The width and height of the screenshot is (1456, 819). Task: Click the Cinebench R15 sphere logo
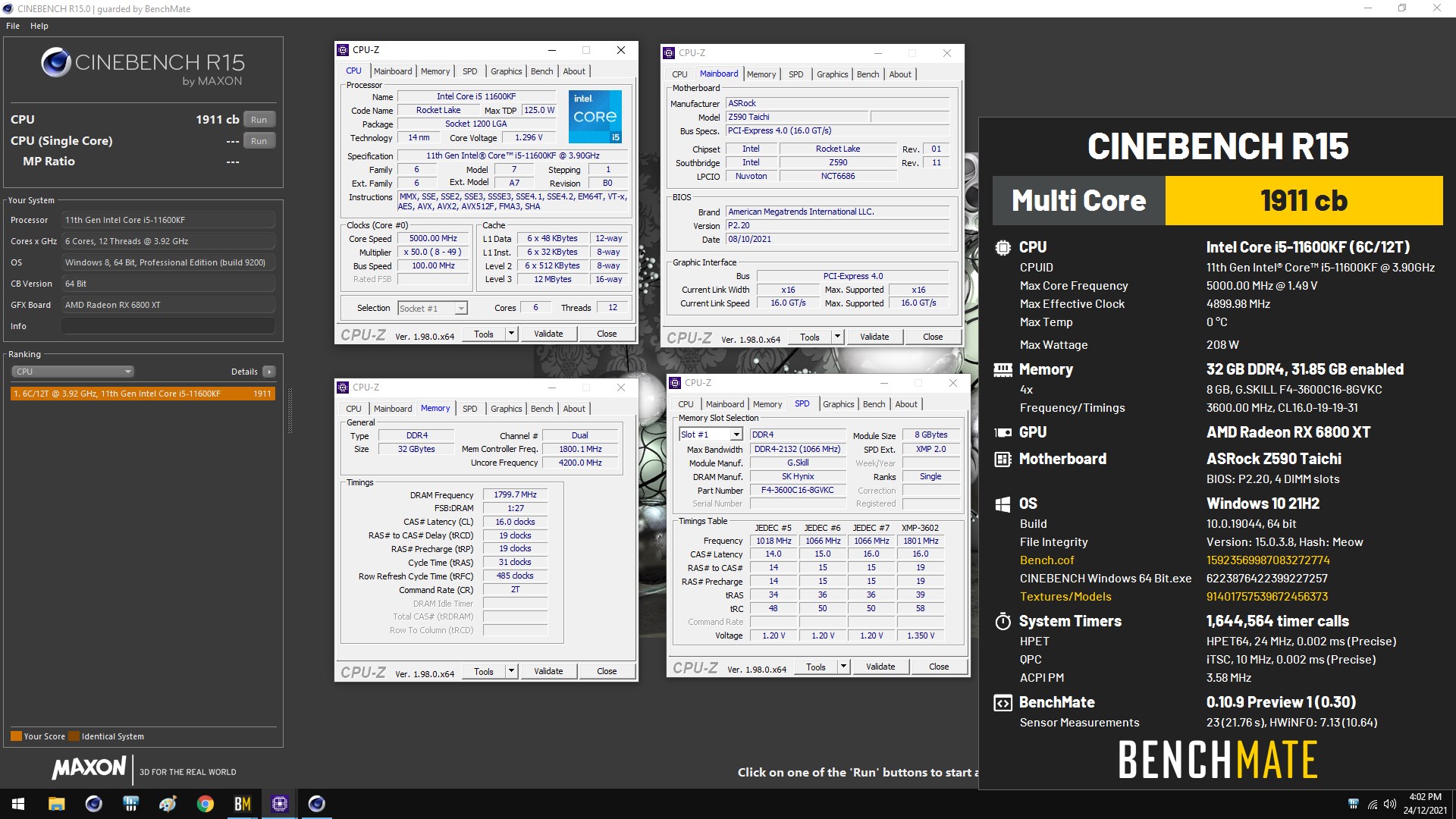pyautogui.click(x=56, y=62)
